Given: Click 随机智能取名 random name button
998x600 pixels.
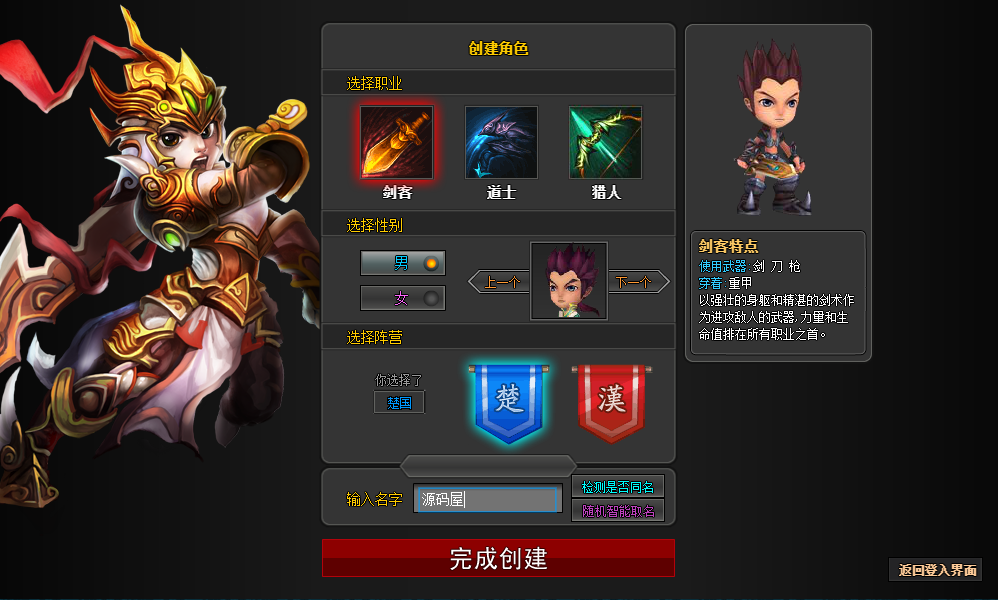Looking at the screenshot, I should click(x=618, y=511).
